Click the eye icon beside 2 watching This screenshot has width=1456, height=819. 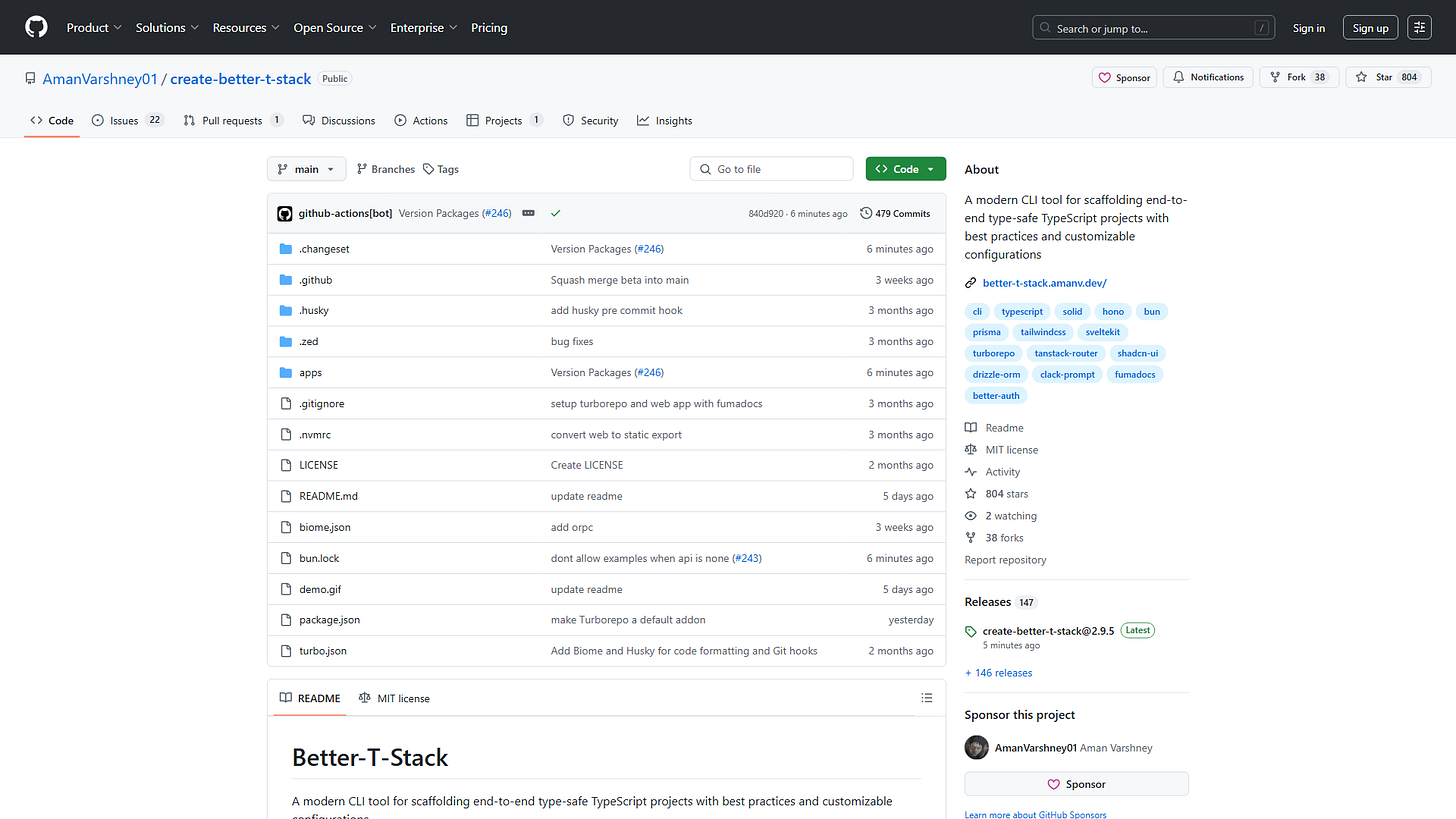tap(970, 516)
